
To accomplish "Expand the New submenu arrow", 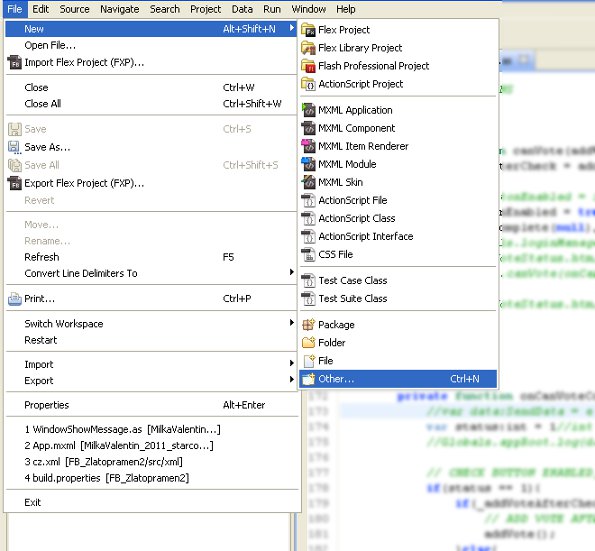I will click(x=291, y=28).
